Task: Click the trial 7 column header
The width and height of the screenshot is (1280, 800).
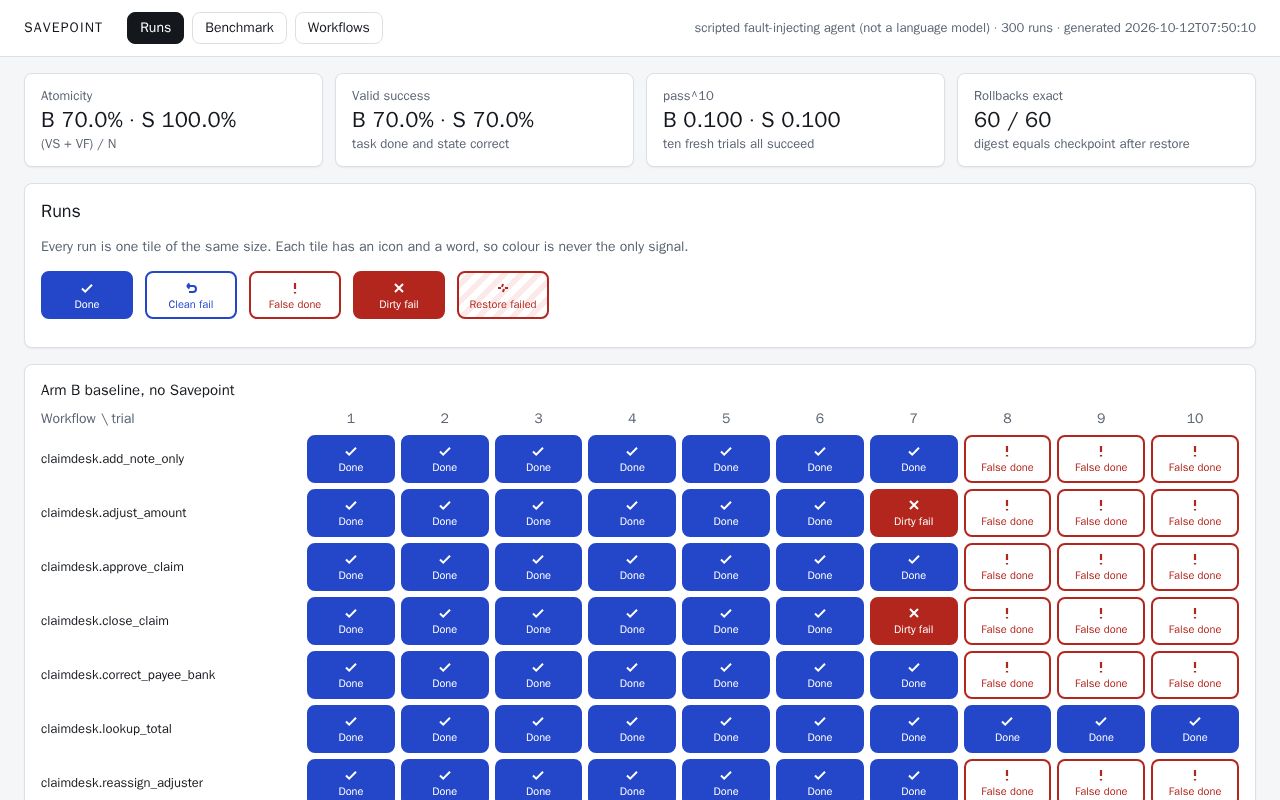Action: [914, 419]
